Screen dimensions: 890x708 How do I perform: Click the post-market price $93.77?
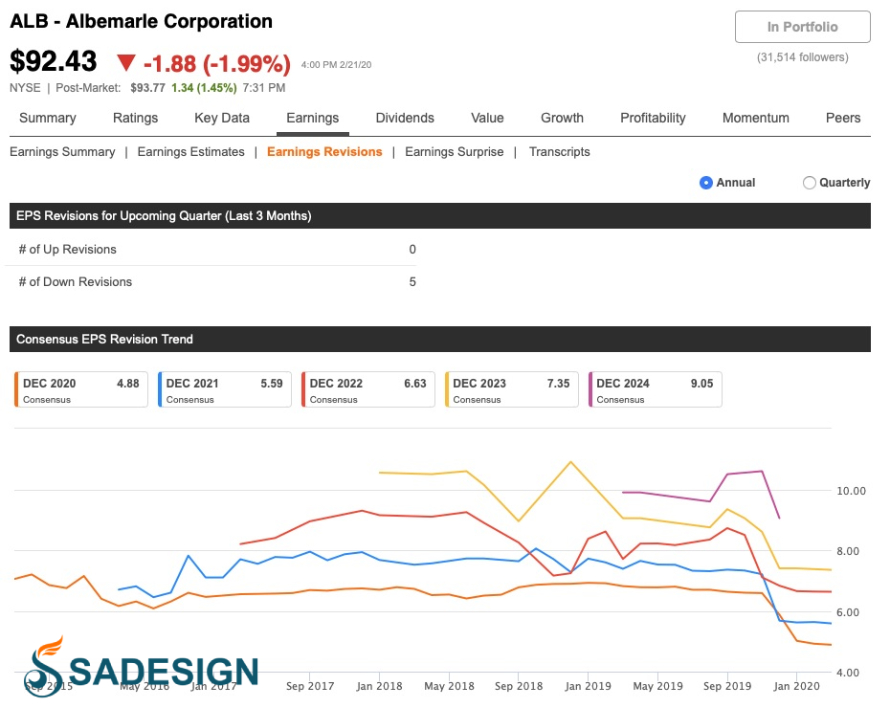coord(148,88)
